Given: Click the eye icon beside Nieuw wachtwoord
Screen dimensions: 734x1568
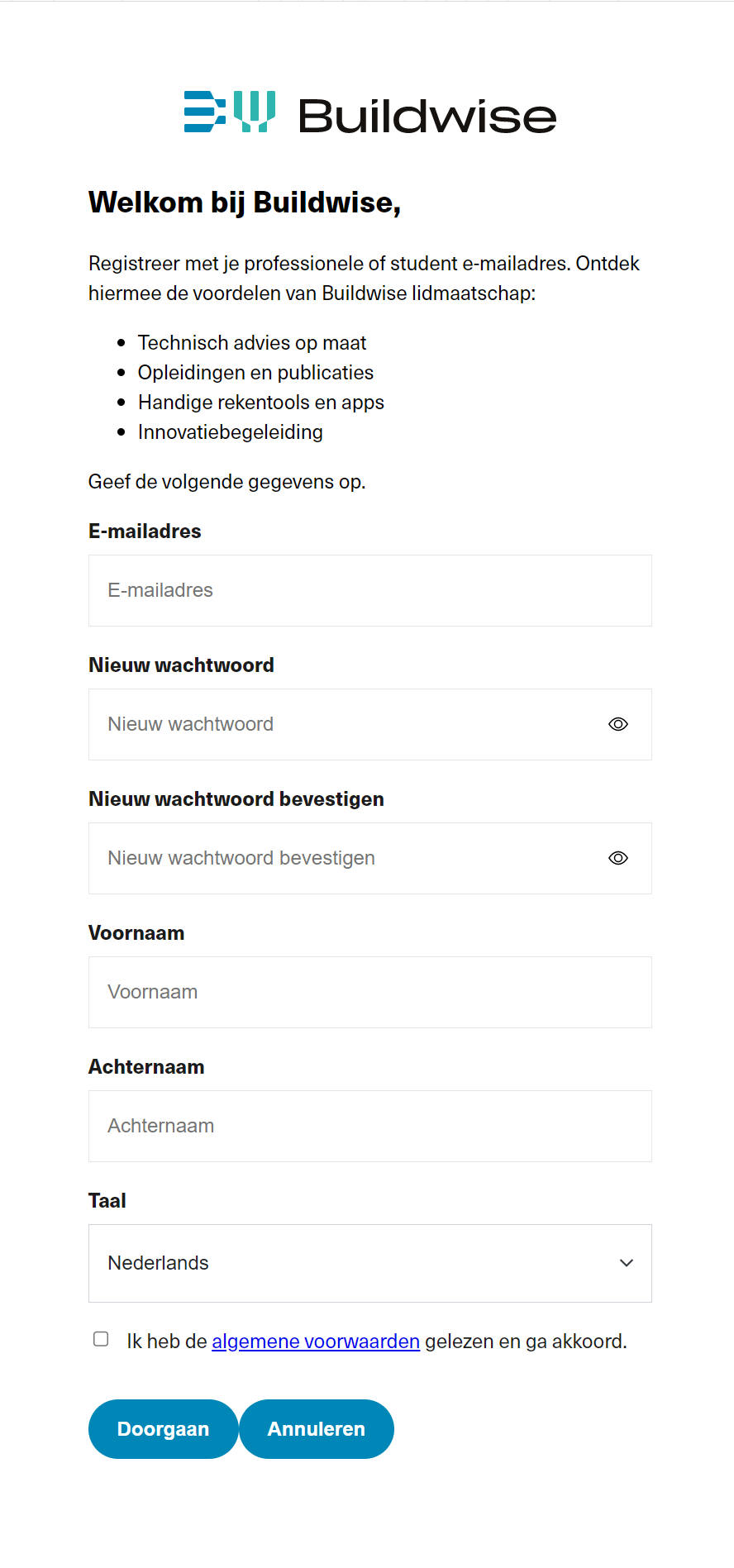Looking at the screenshot, I should 617,723.
